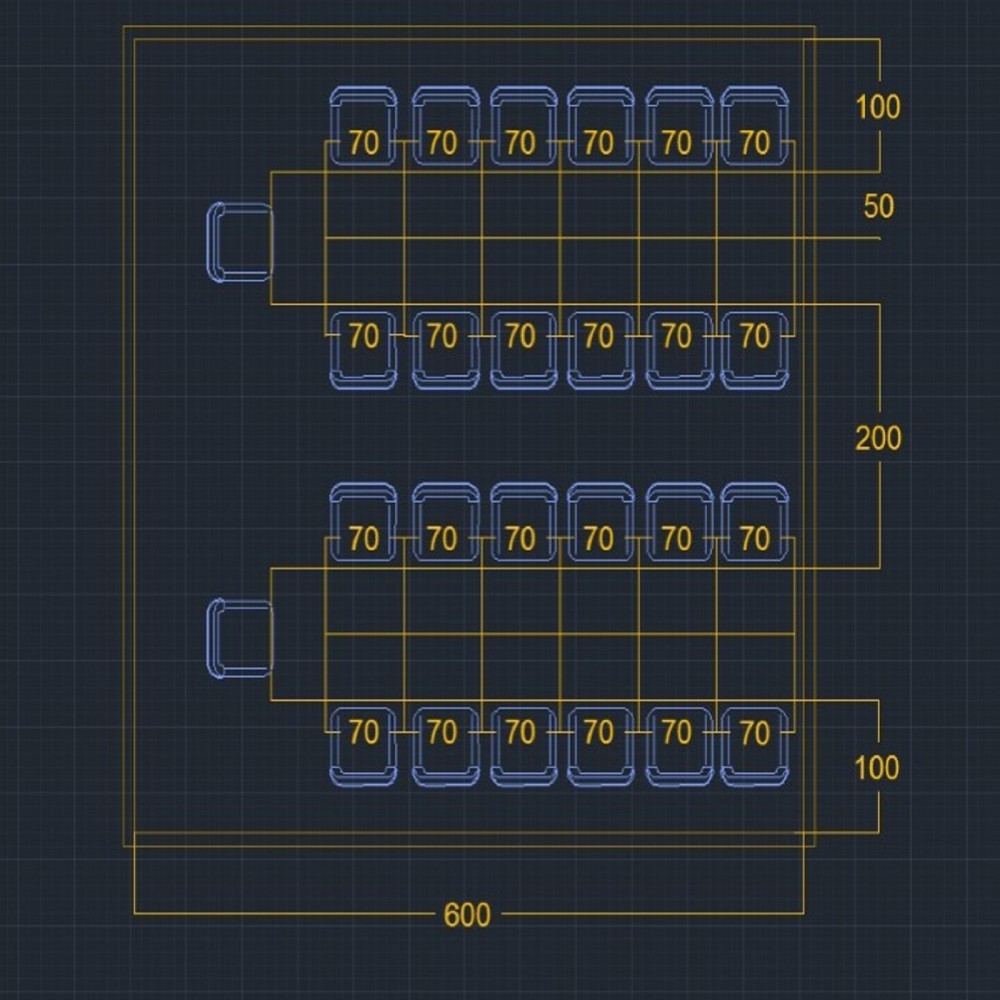Select the 600 width dimension text
The width and height of the screenshot is (1000, 1000).
(x=467, y=914)
